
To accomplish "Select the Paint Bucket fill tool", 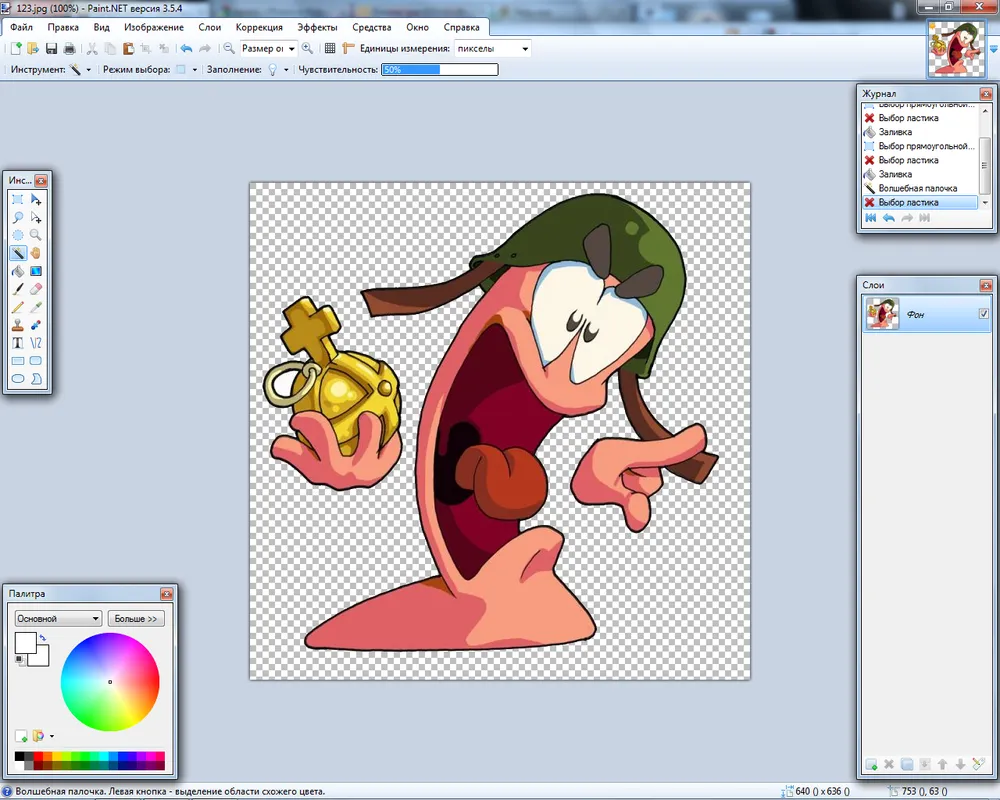I will pyautogui.click(x=18, y=271).
